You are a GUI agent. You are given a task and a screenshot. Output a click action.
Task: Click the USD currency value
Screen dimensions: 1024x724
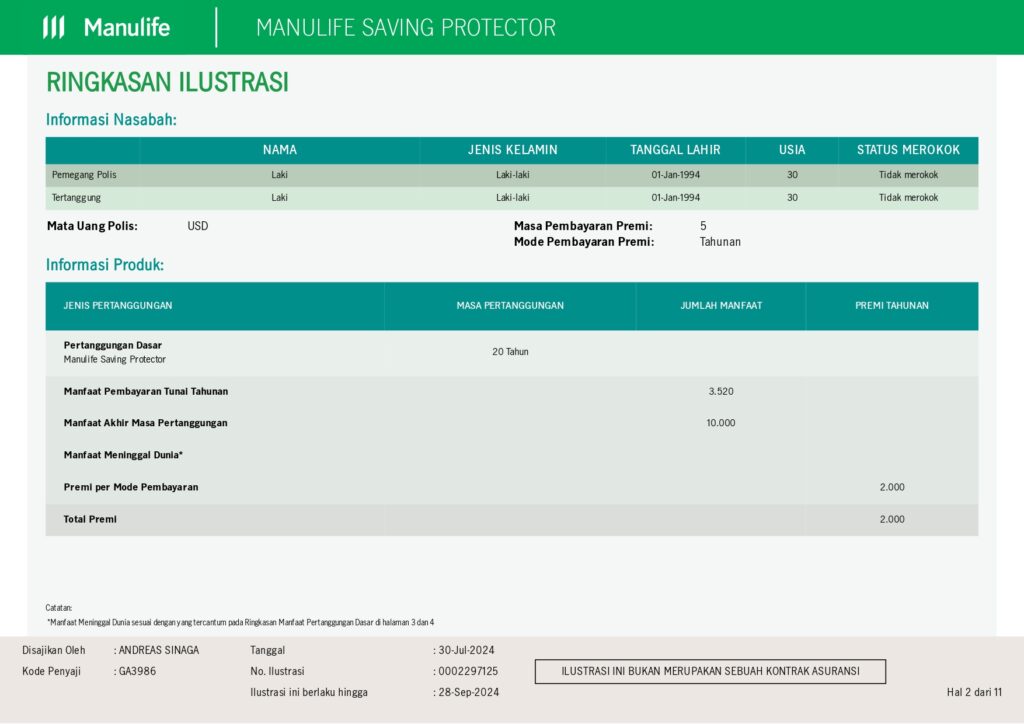point(198,226)
